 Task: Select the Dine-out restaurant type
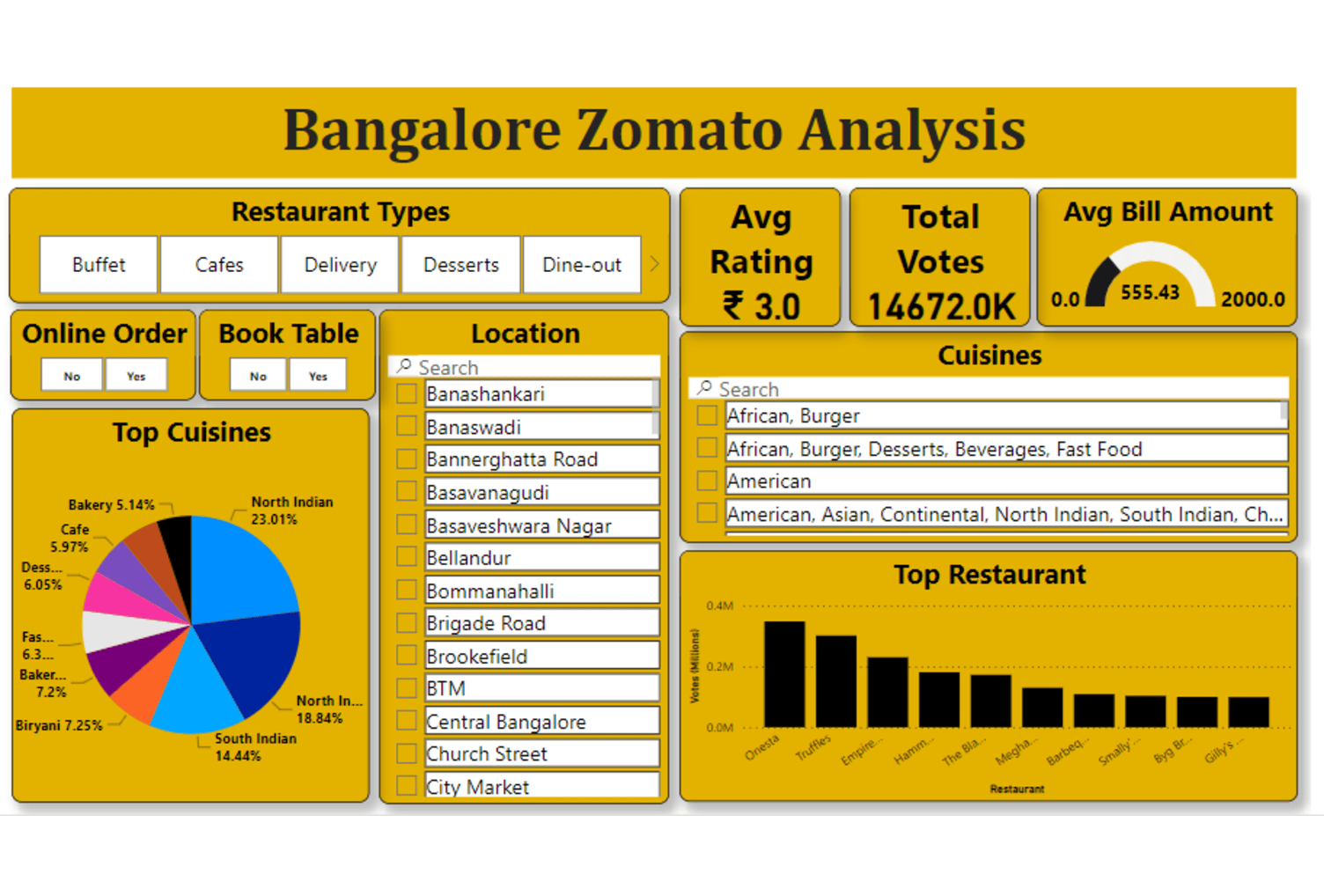(581, 264)
